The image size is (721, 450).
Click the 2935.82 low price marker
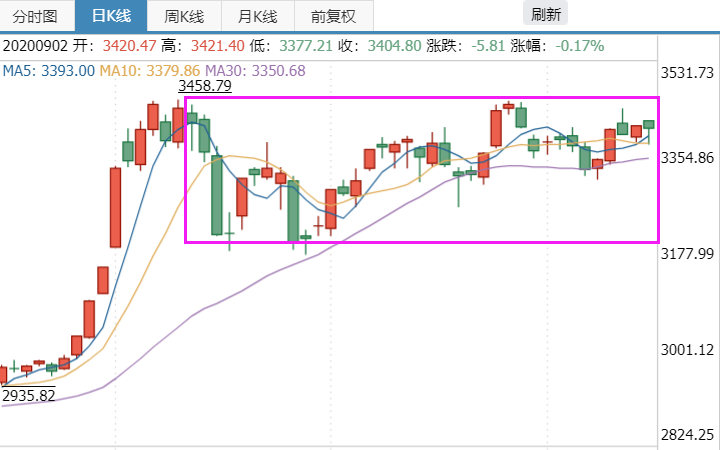pos(29,395)
